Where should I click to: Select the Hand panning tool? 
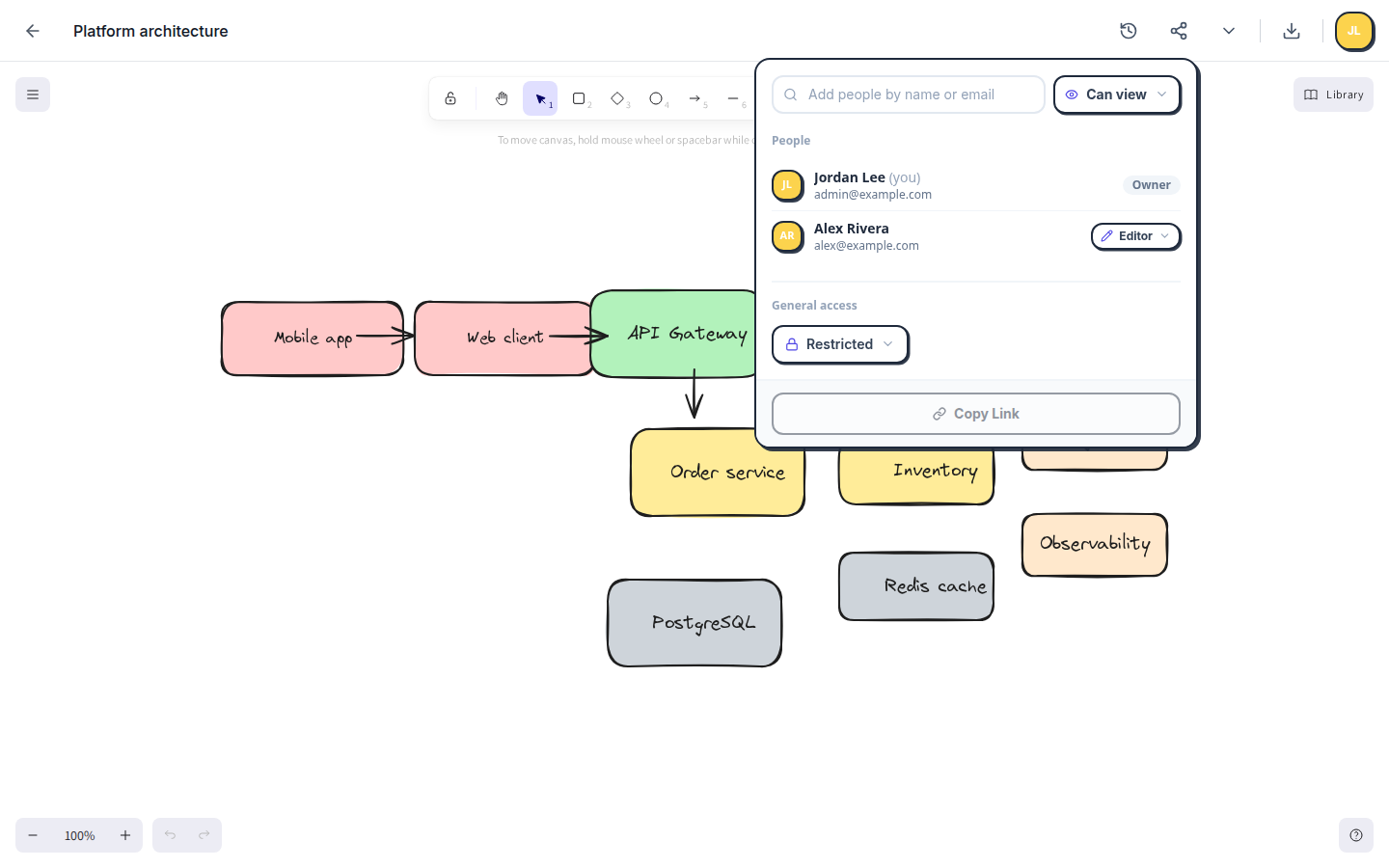(502, 98)
